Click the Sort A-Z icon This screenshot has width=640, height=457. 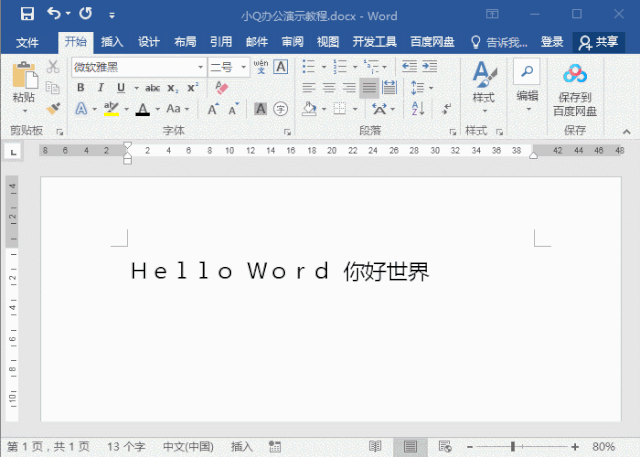[x=418, y=109]
